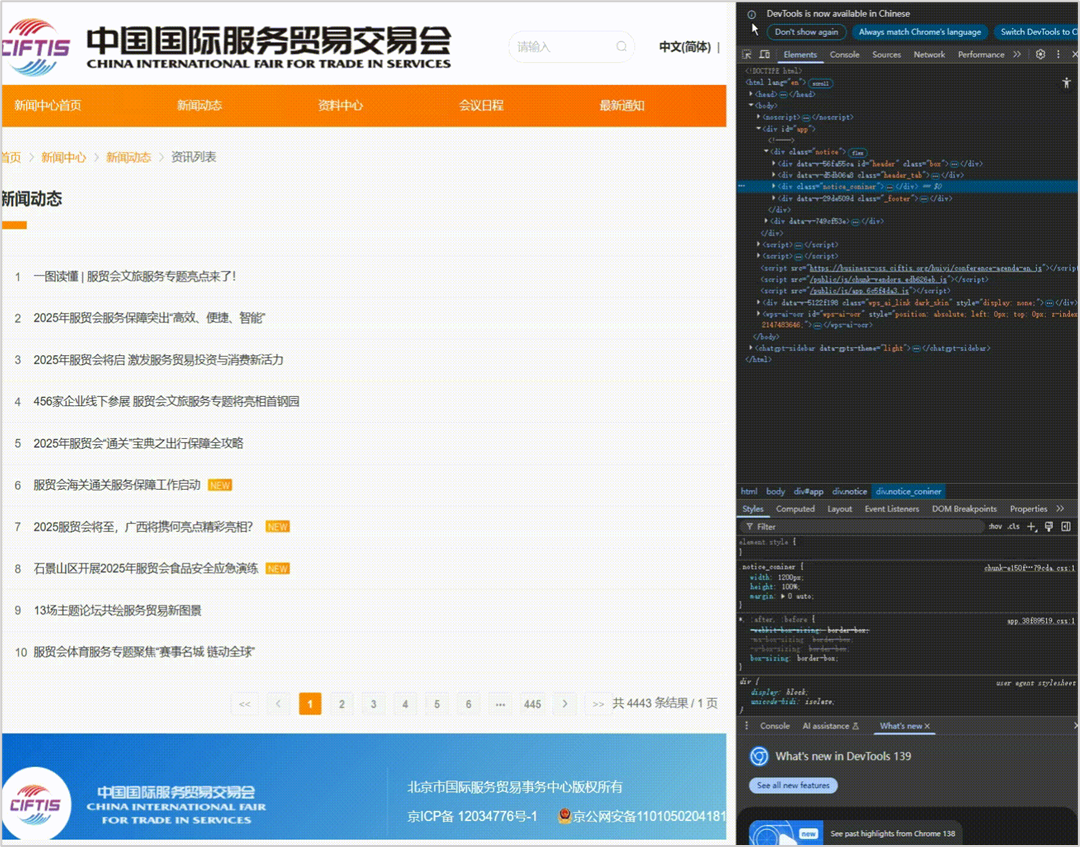This screenshot has width=1080, height=847.
Task: Open the DevTools three-dot customize menu
Action: pyautogui.click(x=1057, y=54)
